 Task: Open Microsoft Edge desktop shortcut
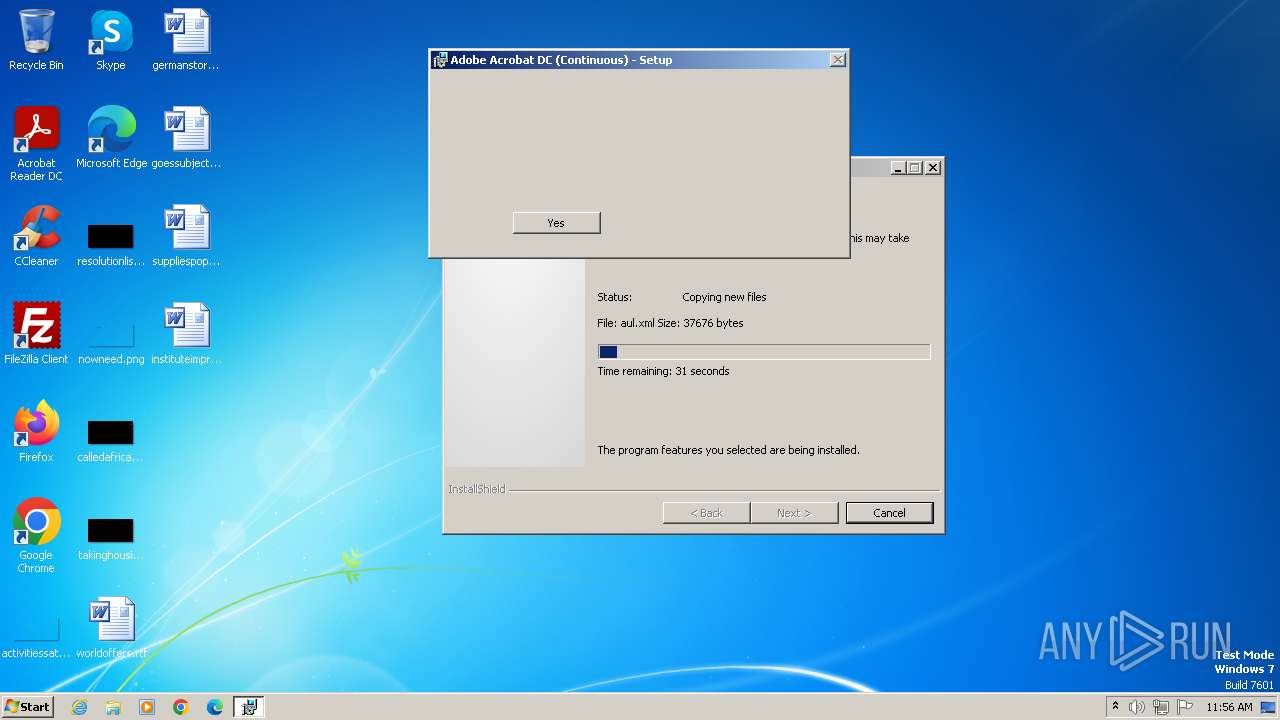point(111,138)
